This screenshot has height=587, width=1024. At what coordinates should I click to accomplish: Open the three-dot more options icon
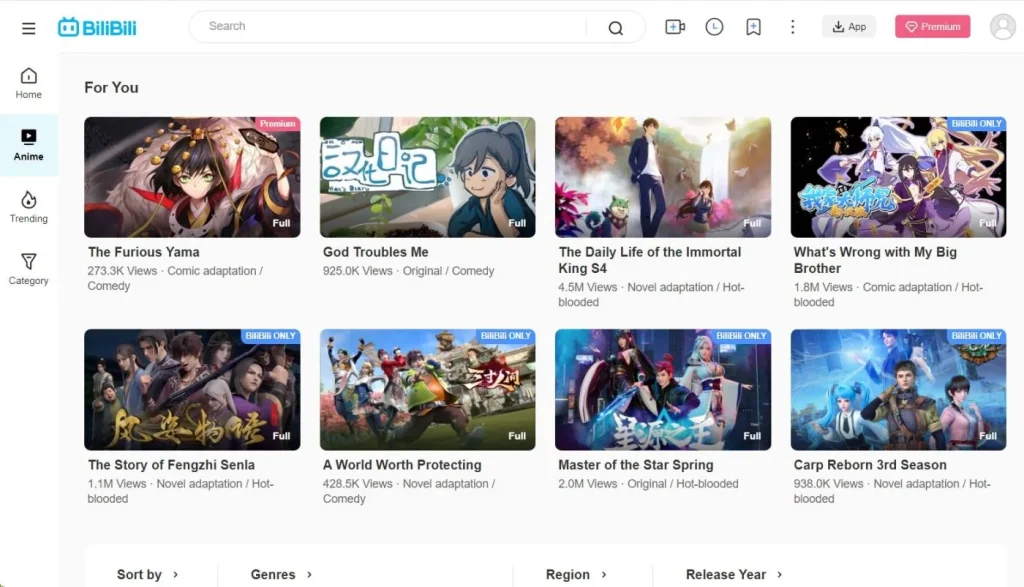[x=792, y=26]
